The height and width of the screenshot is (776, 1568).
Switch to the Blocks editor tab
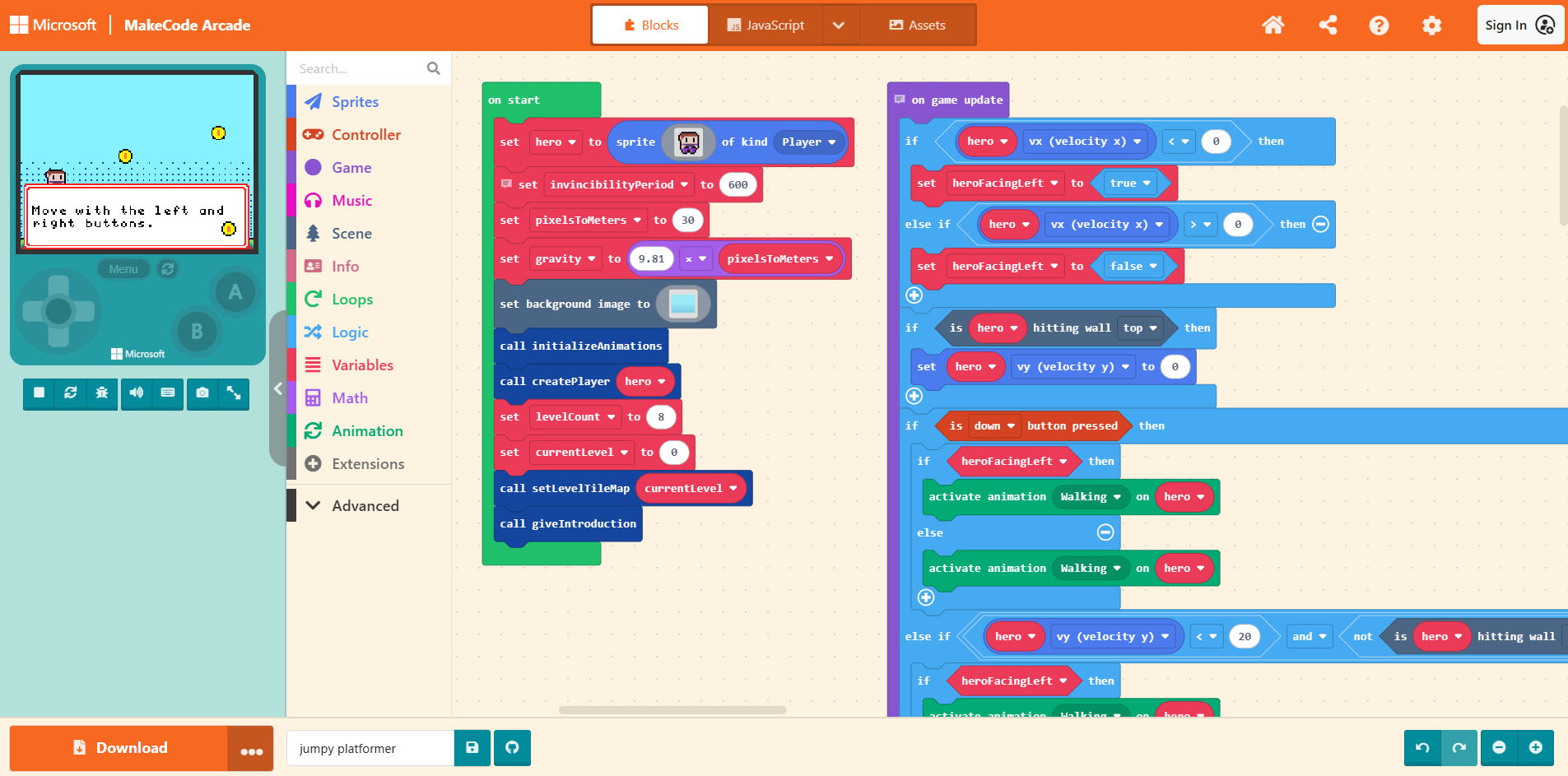click(x=651, y=25)
